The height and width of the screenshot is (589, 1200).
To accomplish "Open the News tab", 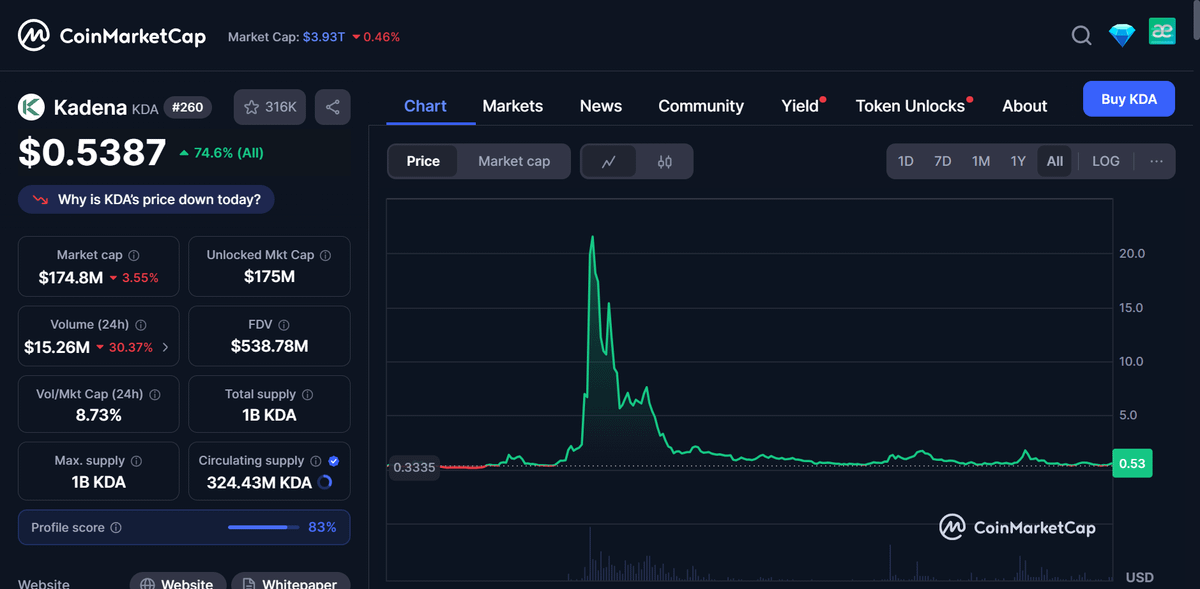I will (x=601, y=106).
